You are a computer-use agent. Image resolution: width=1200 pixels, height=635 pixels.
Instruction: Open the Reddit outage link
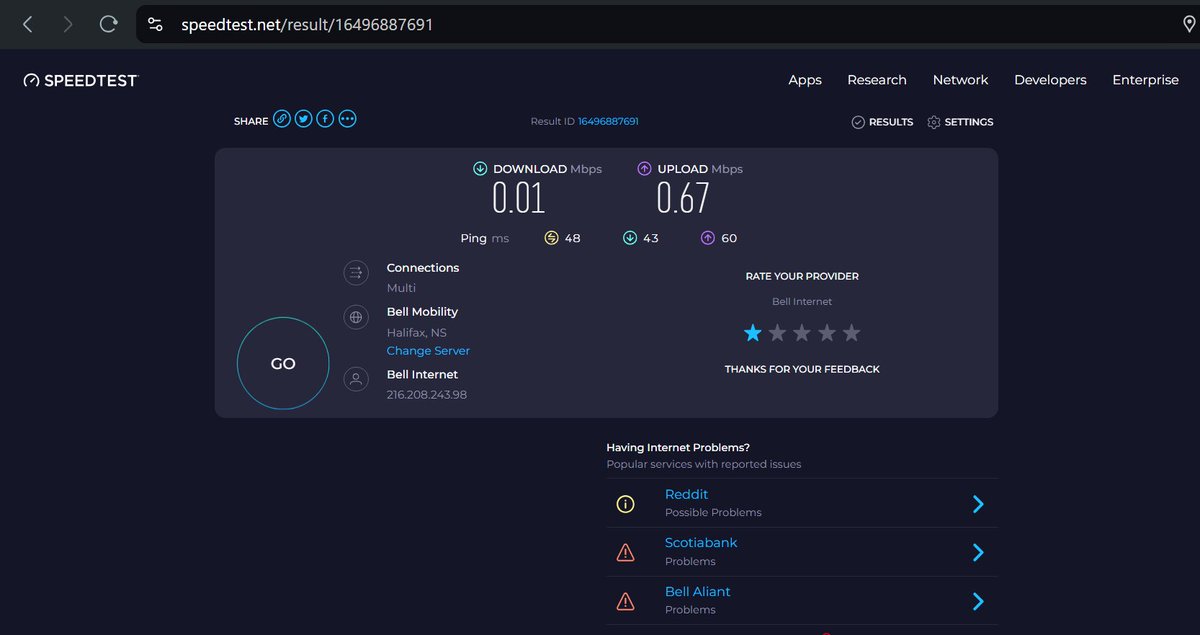(x=686, y=494)
